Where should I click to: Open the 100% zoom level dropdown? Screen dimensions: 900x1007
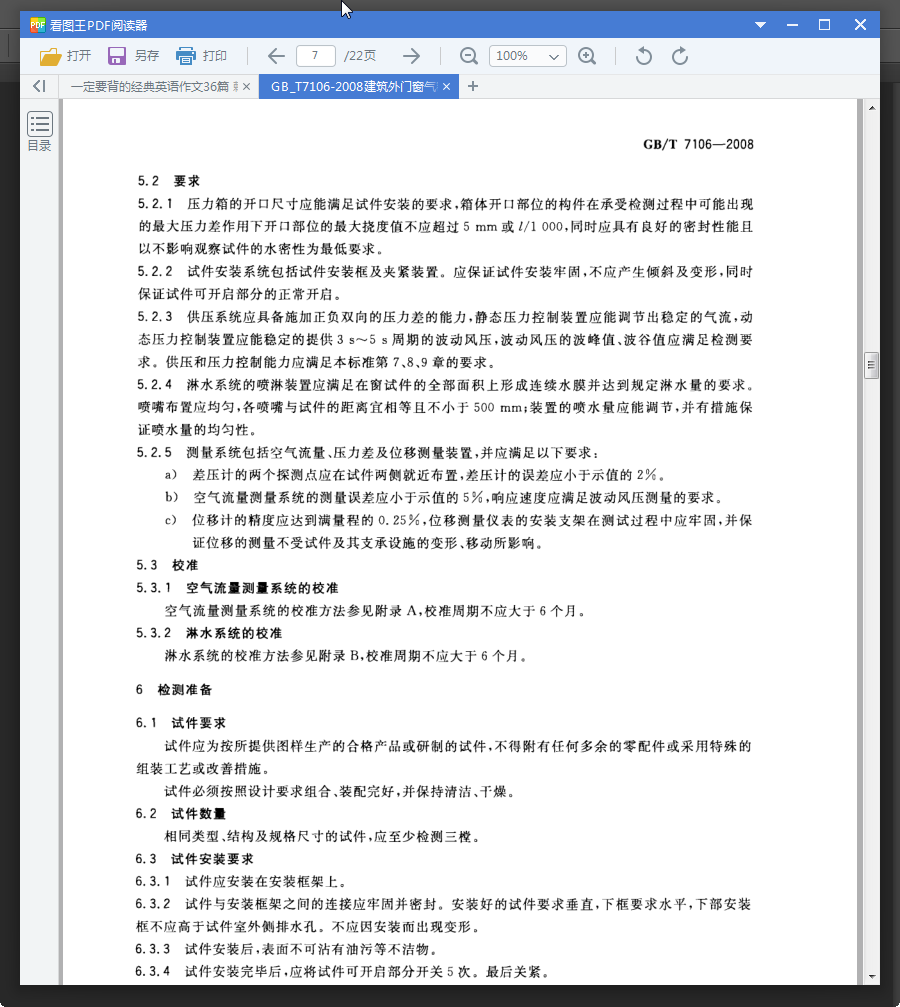[527, 56]
